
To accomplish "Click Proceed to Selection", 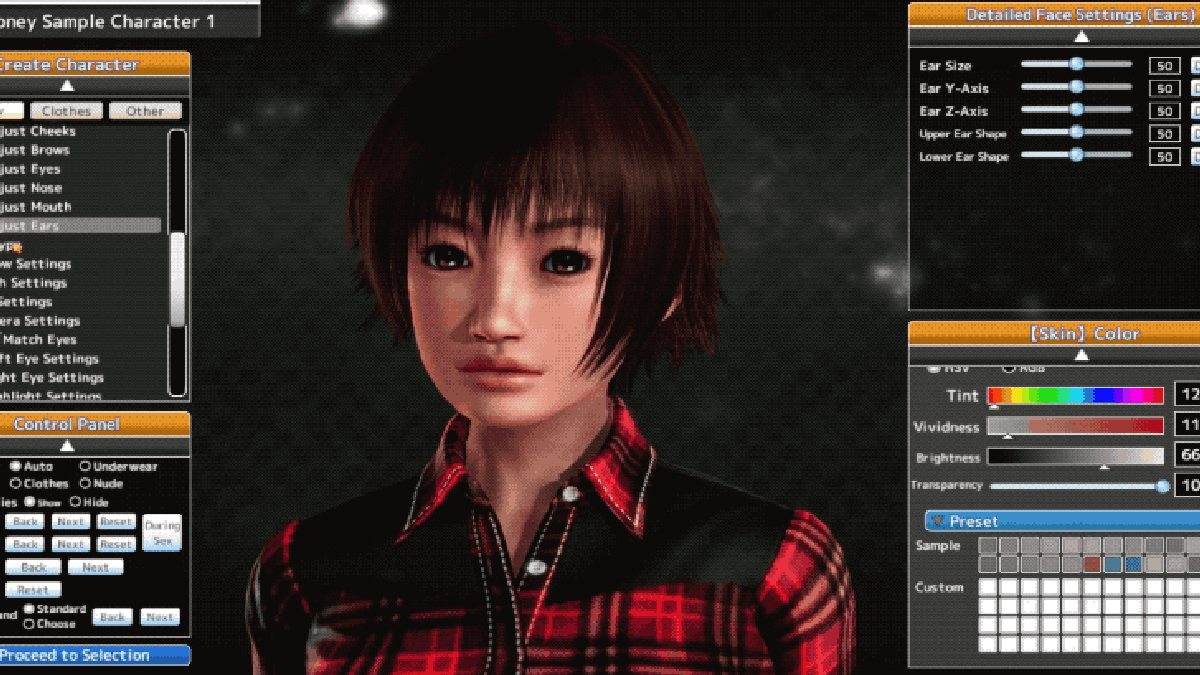I will click(95, 655).
